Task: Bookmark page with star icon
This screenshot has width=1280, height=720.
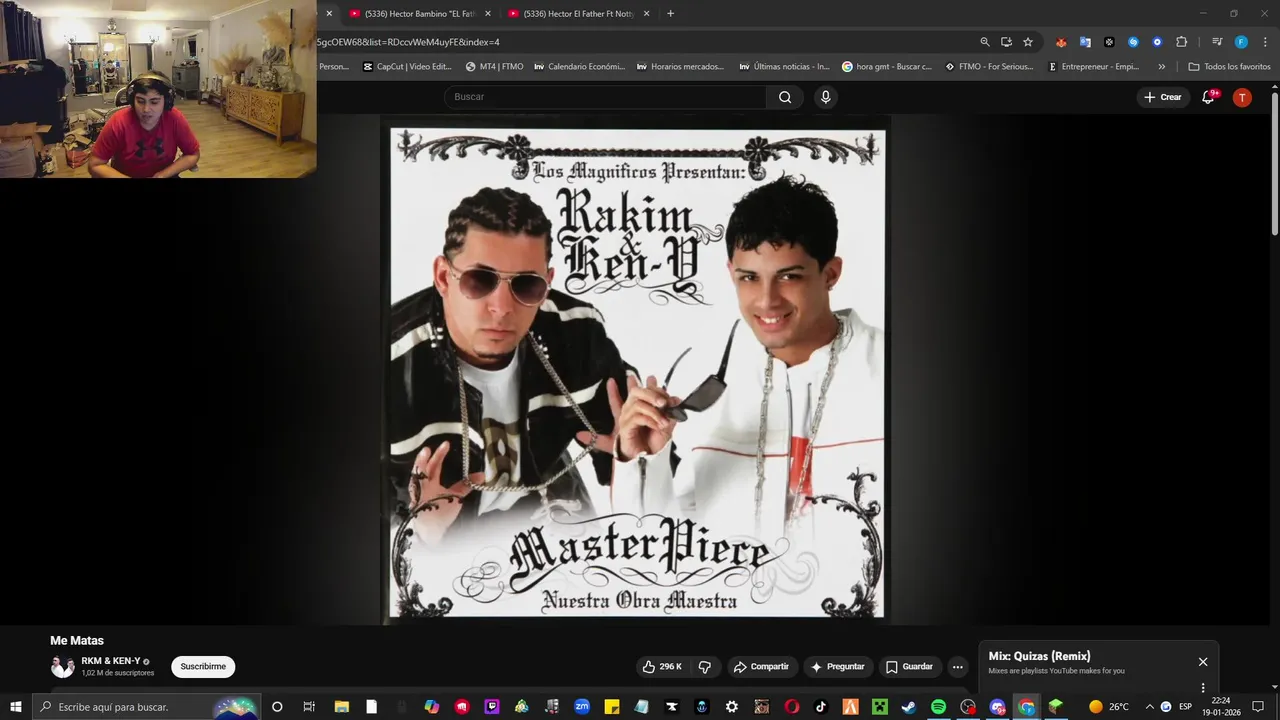Action: pyautogui.click(x=1028, y=42)
